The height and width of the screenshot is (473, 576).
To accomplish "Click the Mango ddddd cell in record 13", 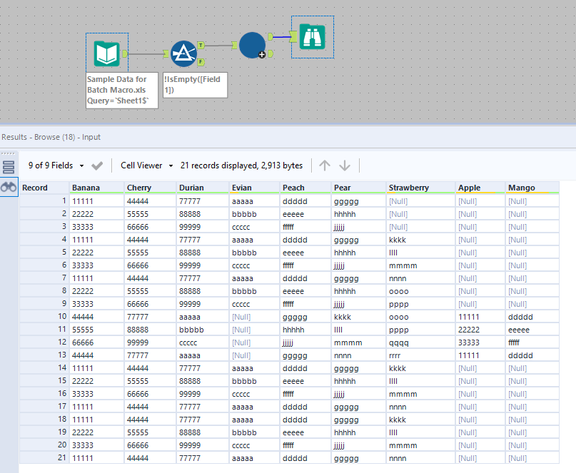I will [532, 355].
